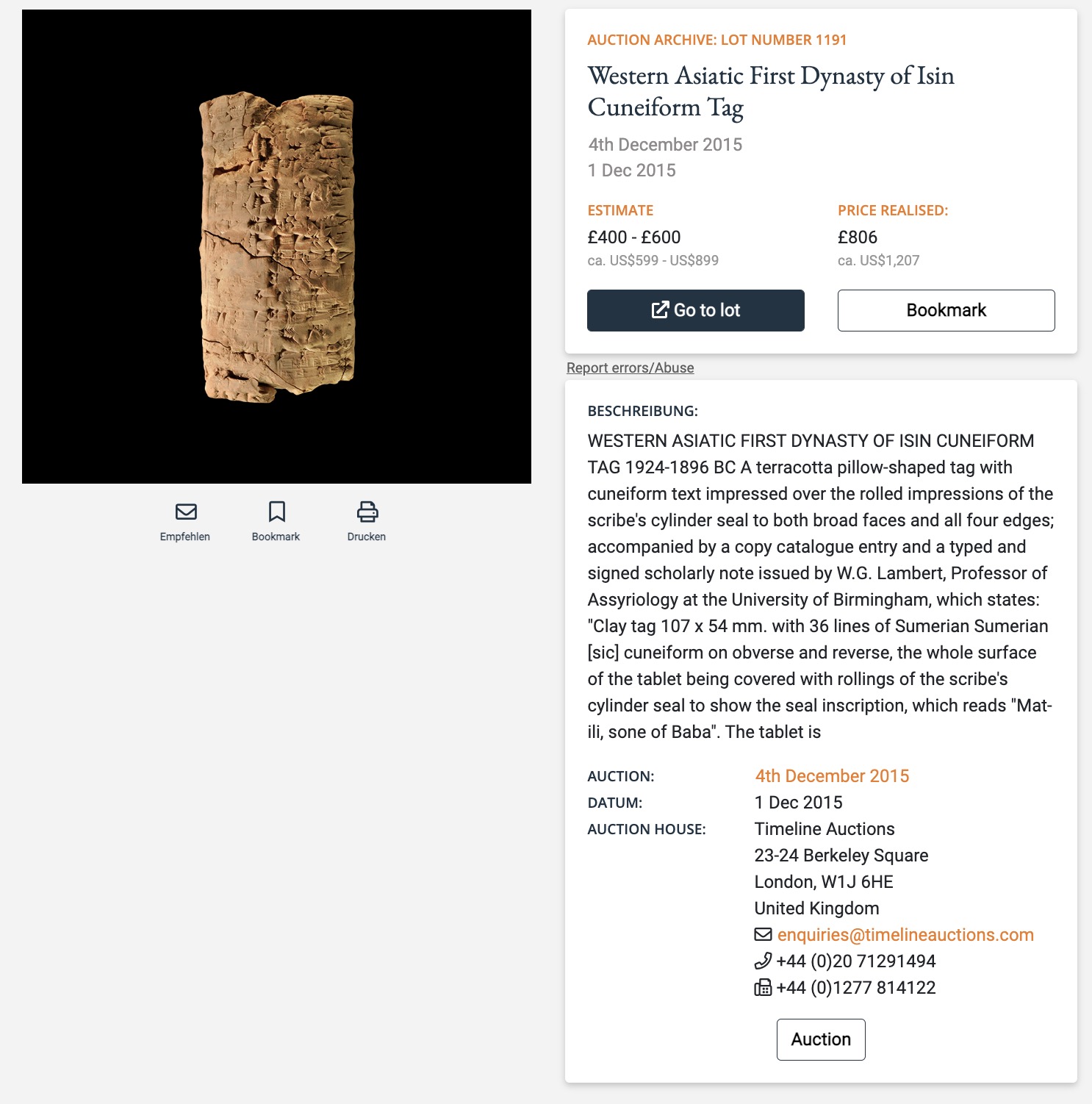The width and height of the screenshot is (1092, 1104).
Task: Click the price realised £806 value
Action: point(858,237)
